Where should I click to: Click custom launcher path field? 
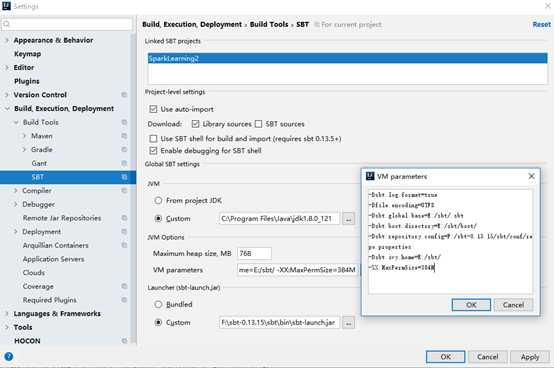[279, 322]
